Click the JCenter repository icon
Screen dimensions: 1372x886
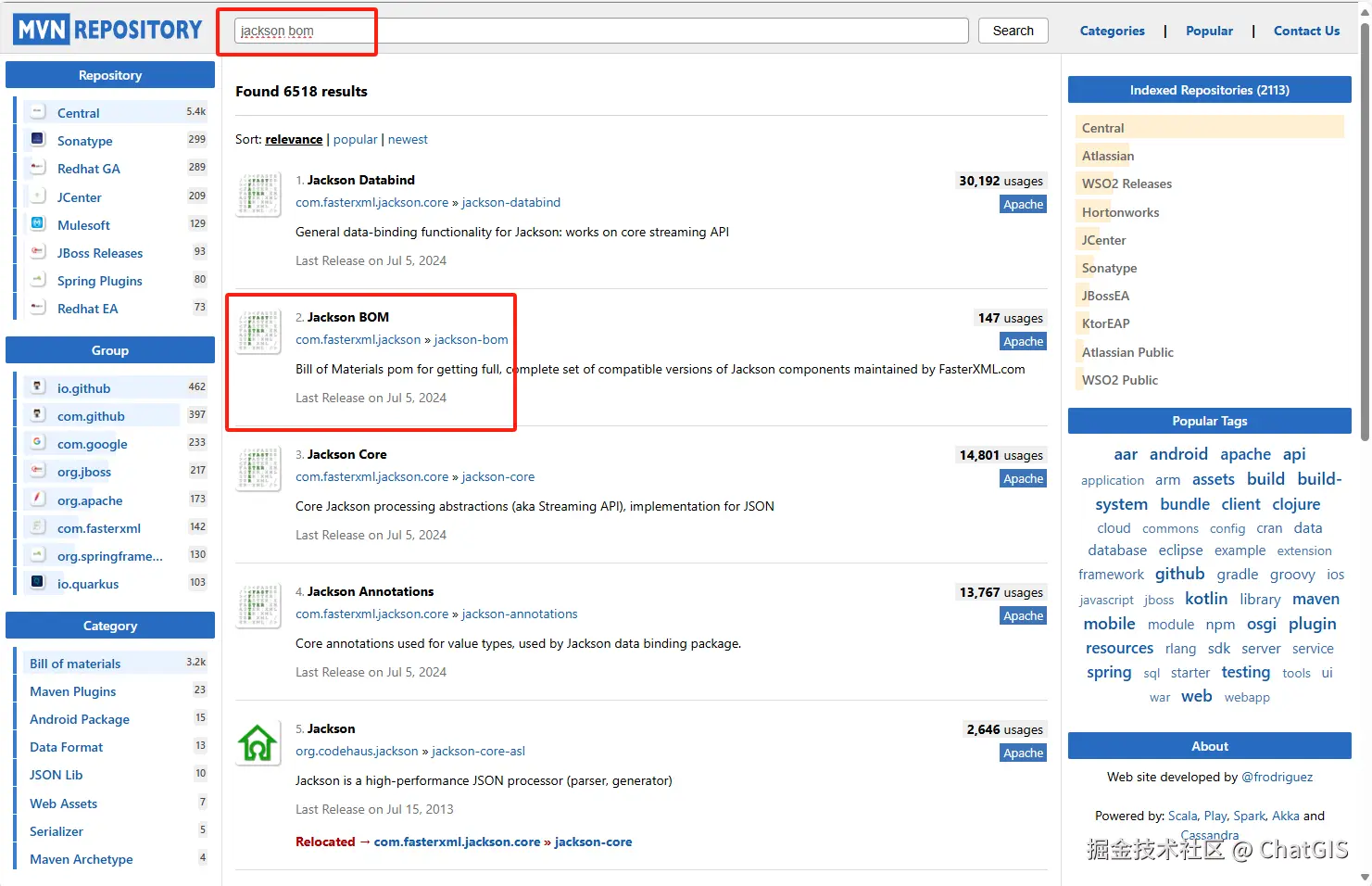point(38,196)
